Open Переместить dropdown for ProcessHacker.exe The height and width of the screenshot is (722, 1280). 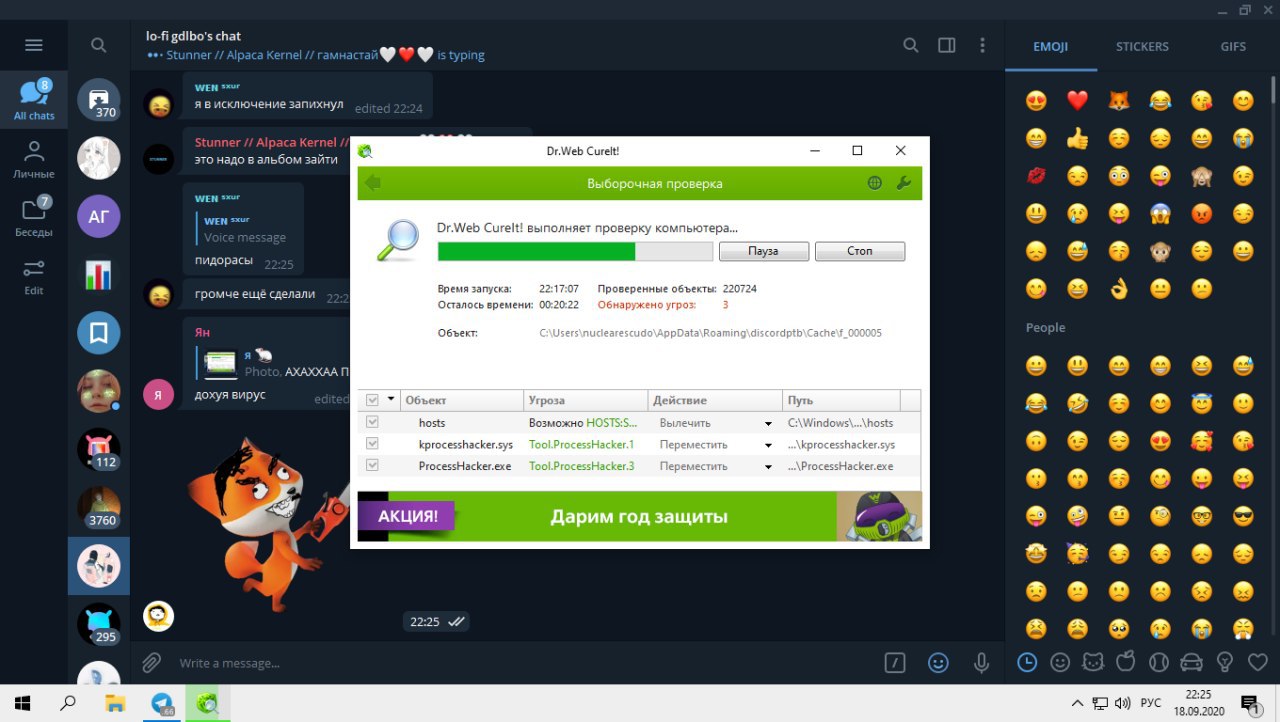click(x=768, y=467)
